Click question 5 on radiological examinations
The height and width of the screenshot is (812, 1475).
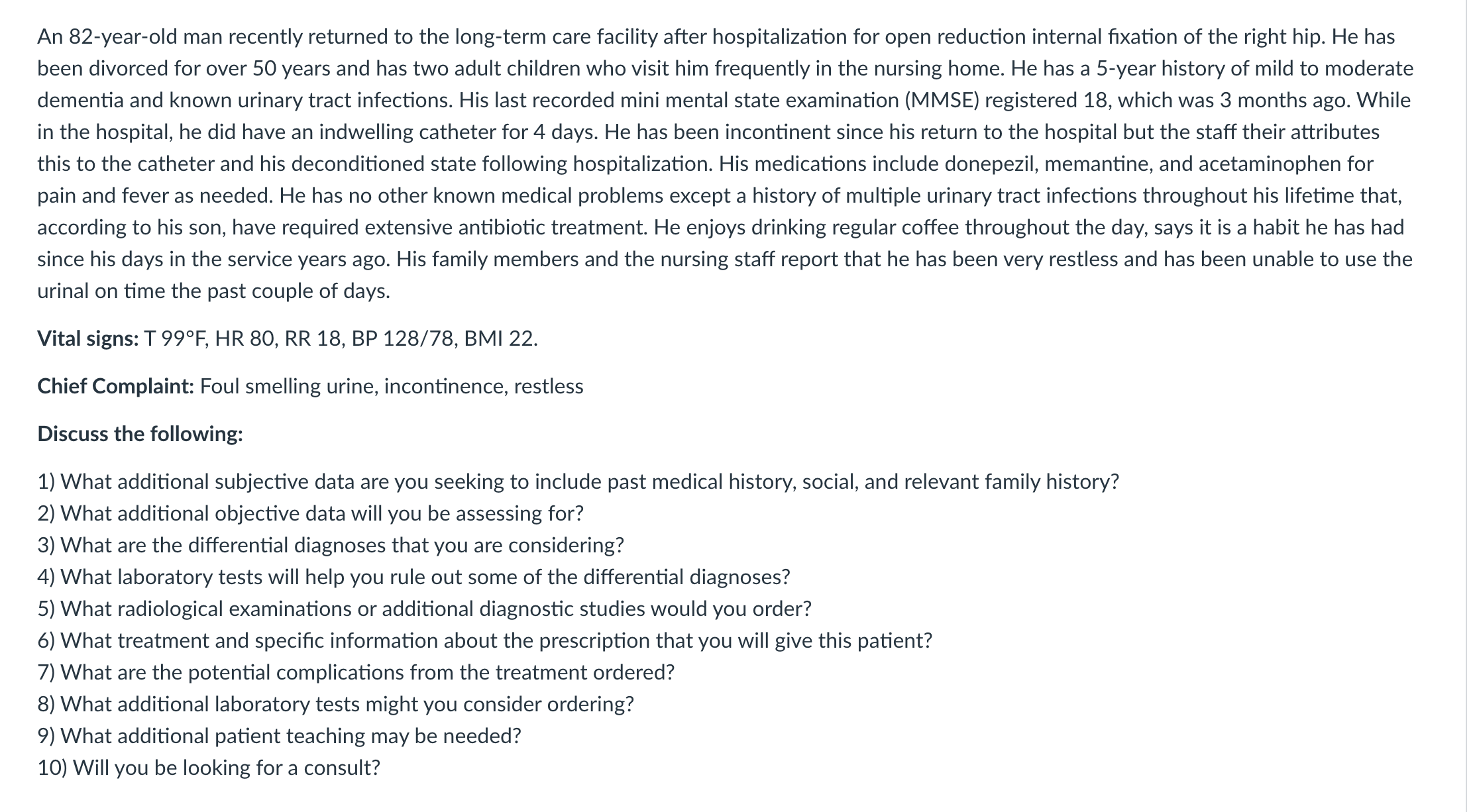pos(424,609)
